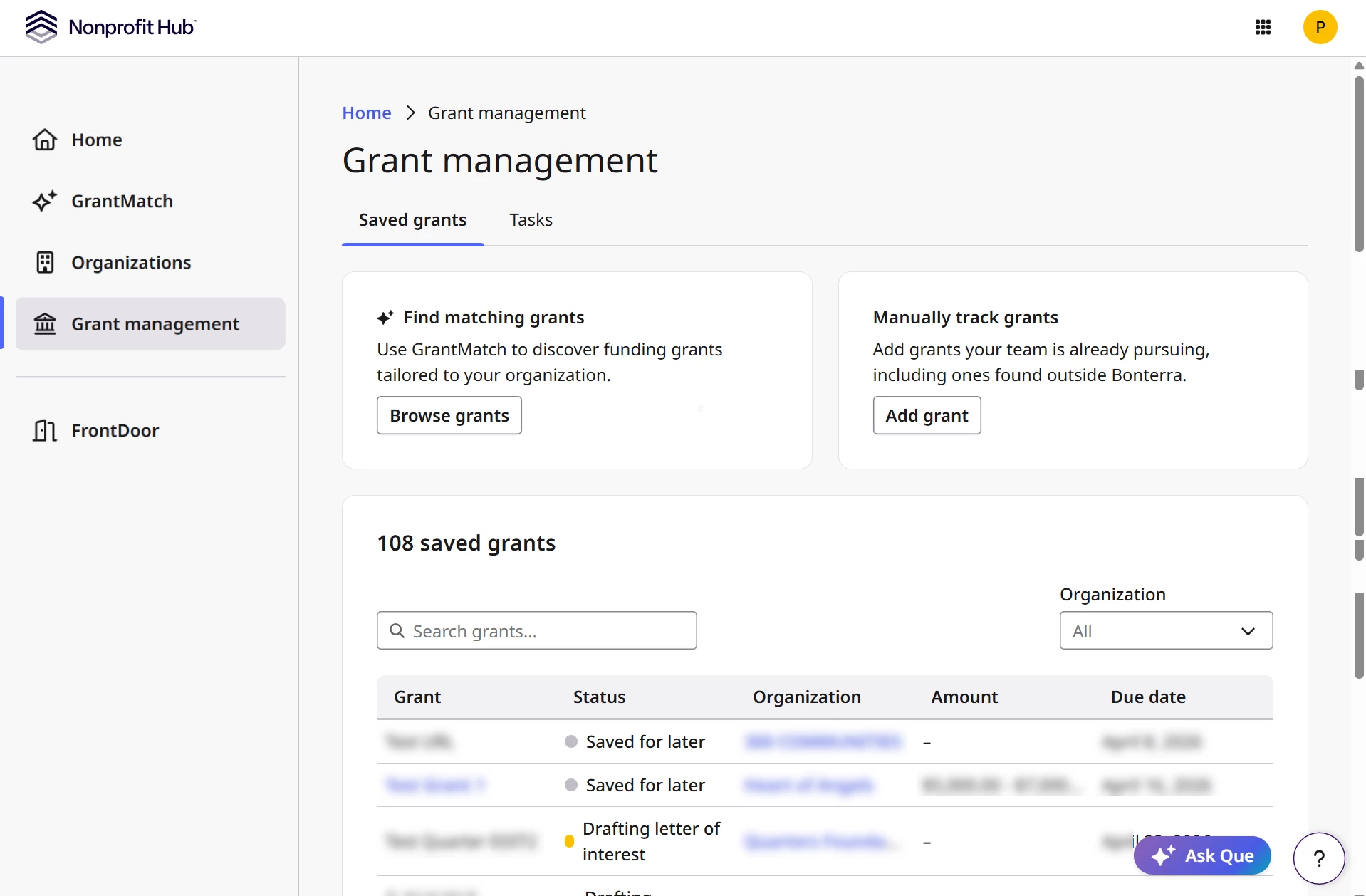Click the '108 saved grants' heading
Viewport: 1366px width, 896px height.
pos(466,543)
